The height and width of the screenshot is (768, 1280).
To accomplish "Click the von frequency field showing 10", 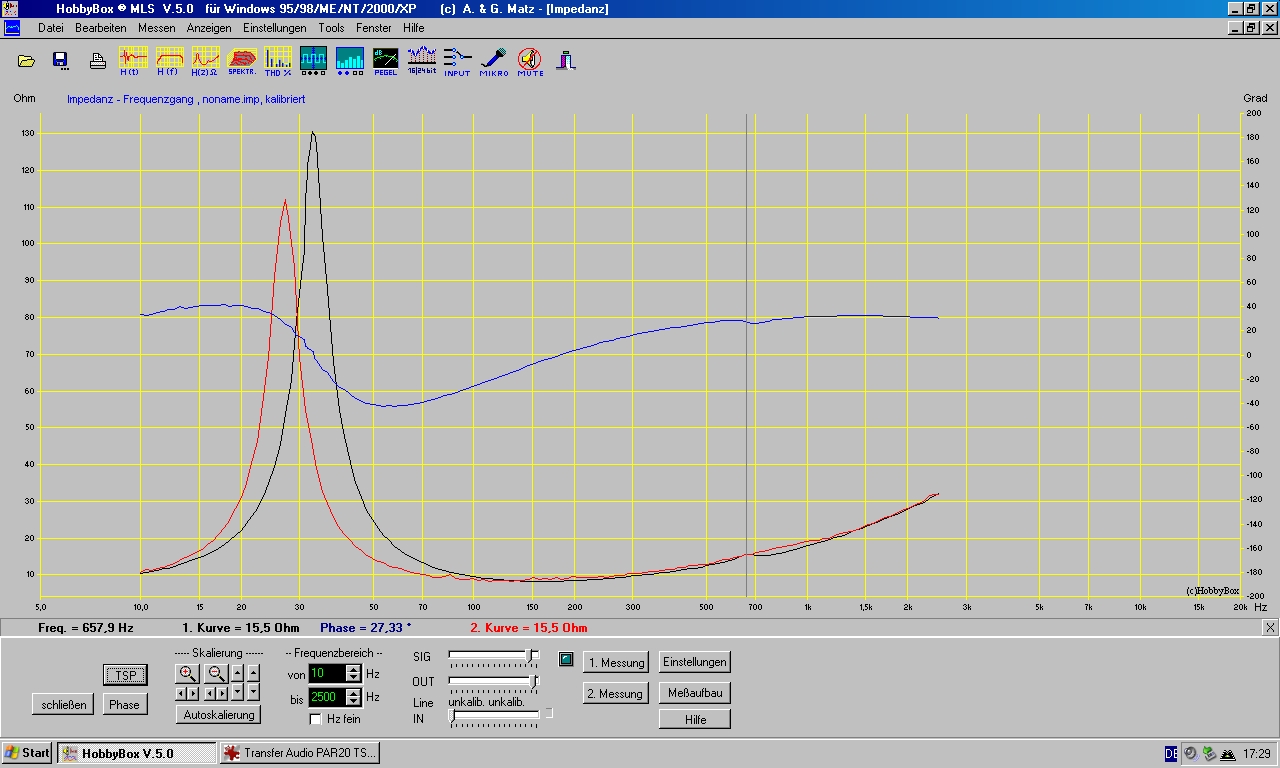I will tap(327, 674).
